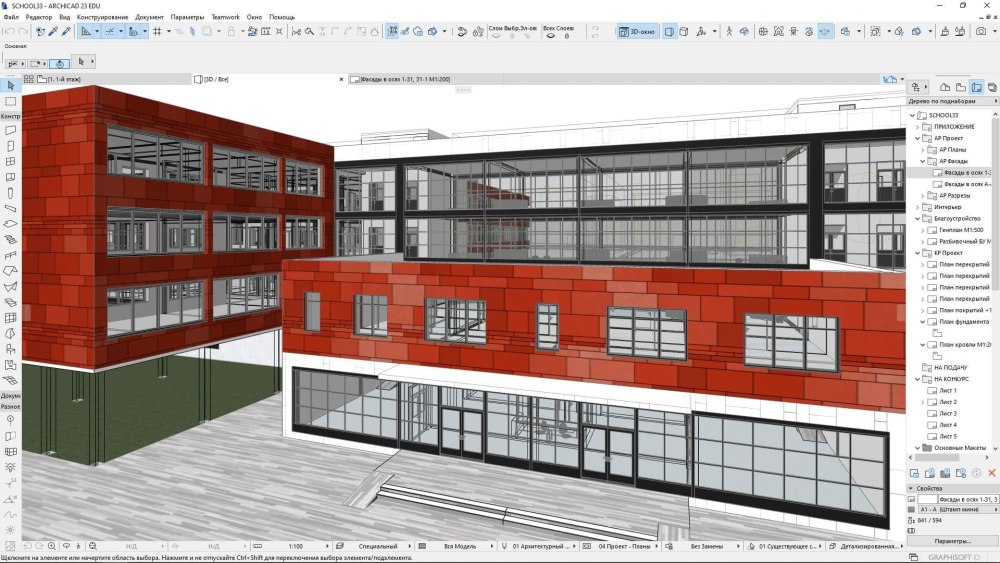Open the Конструирование menu
Image resolution: width=1000 pixels, height=563 pixels.
(x=99, y=17)
